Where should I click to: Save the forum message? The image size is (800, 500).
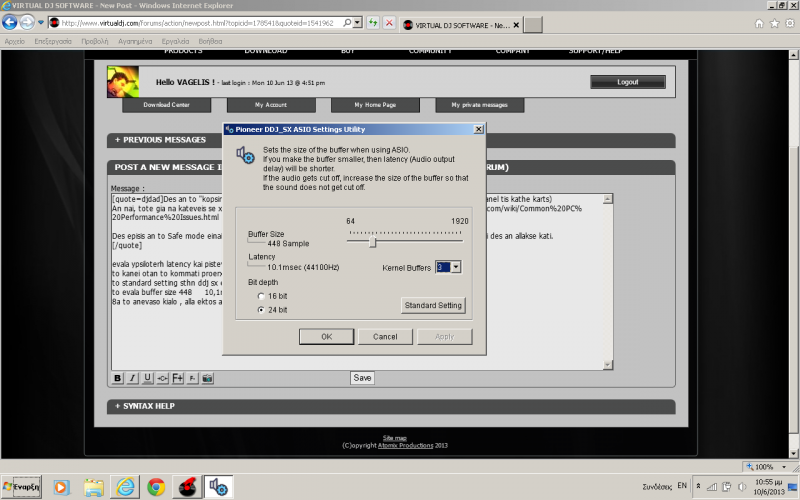[x=362, y=378]
